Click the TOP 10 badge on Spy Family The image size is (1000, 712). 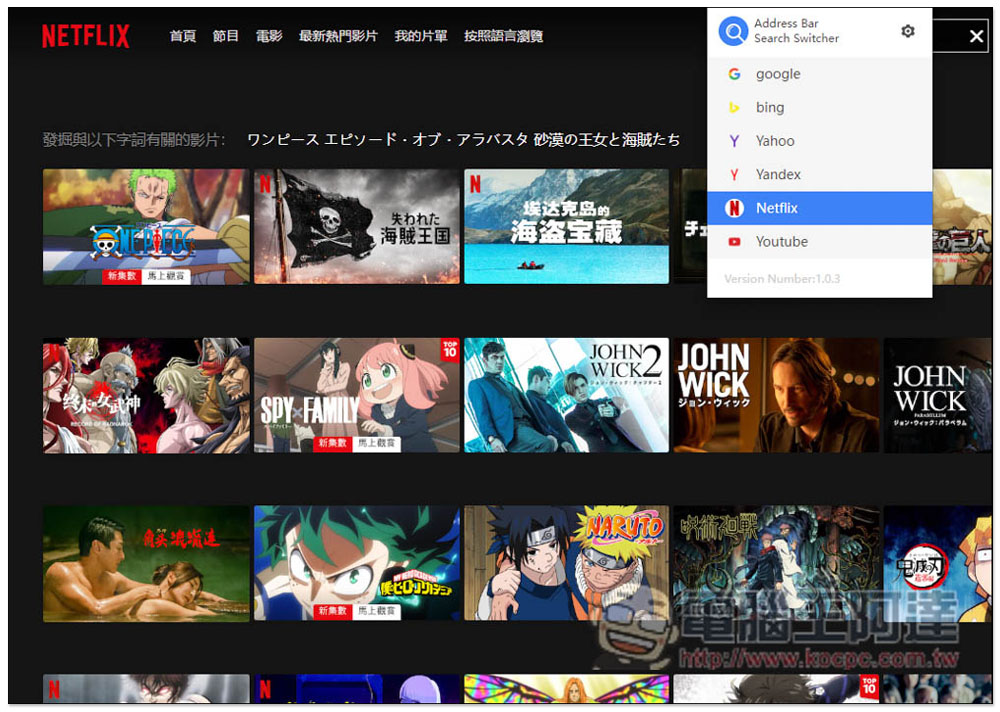[x=450, y=350]
